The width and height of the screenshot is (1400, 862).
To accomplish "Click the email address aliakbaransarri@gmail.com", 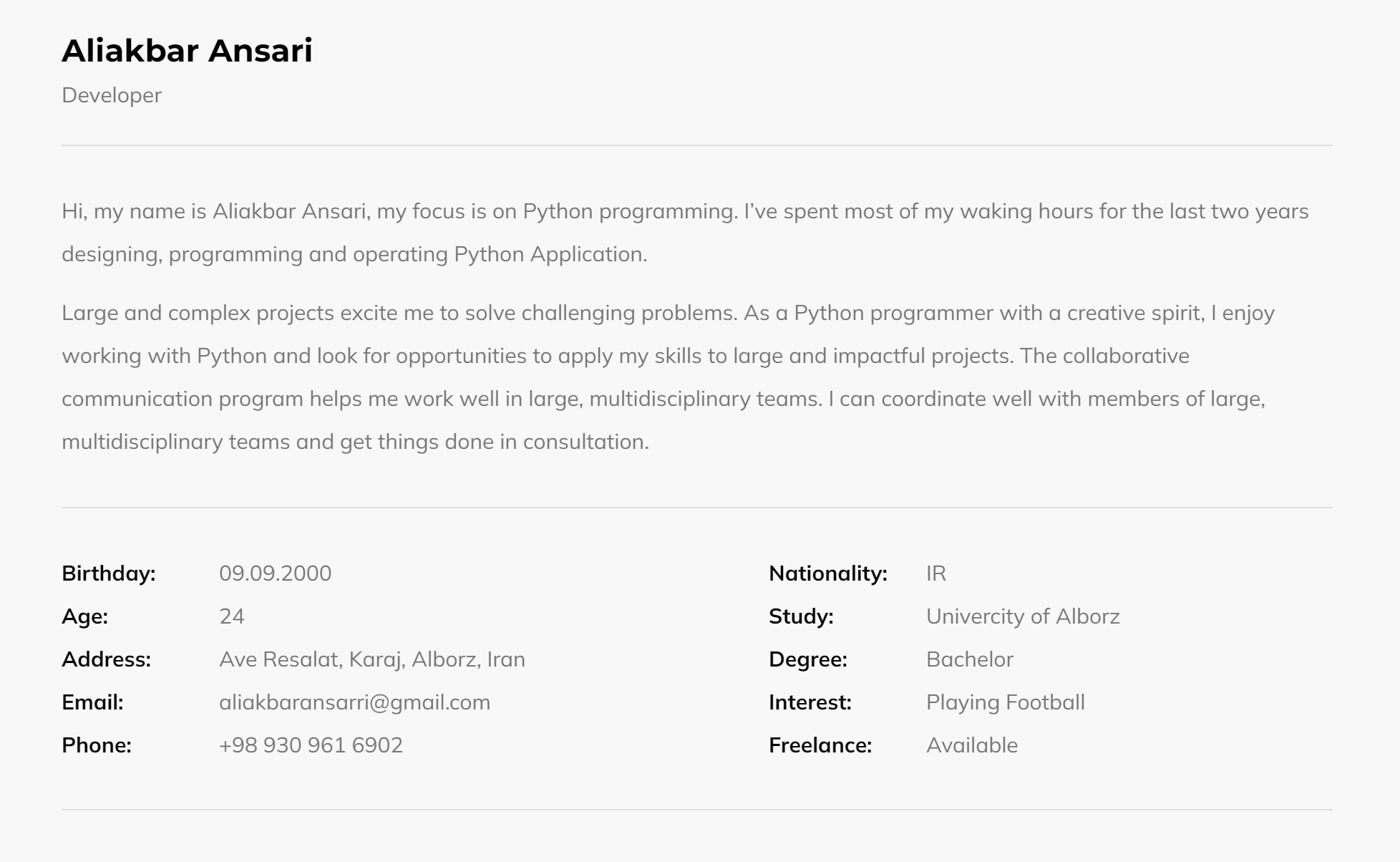I will (354, 702).
